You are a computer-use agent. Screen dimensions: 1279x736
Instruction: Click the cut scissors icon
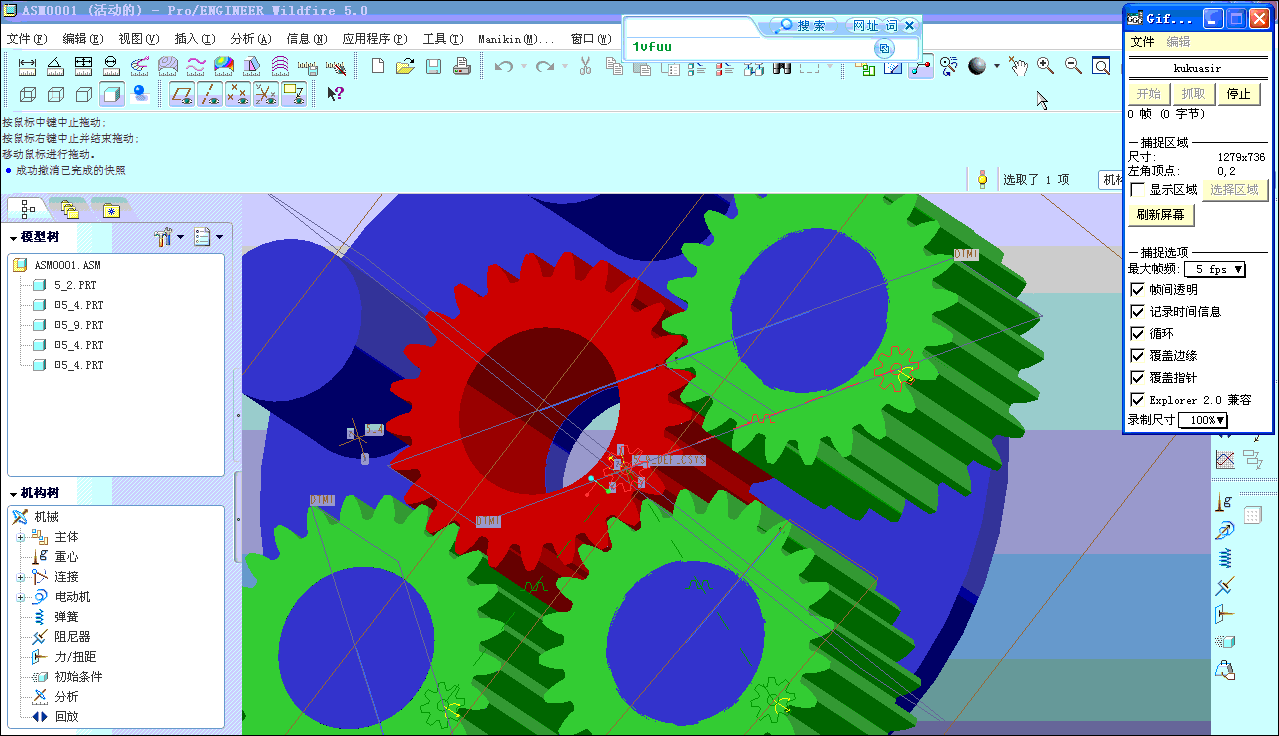click(586, 66)
